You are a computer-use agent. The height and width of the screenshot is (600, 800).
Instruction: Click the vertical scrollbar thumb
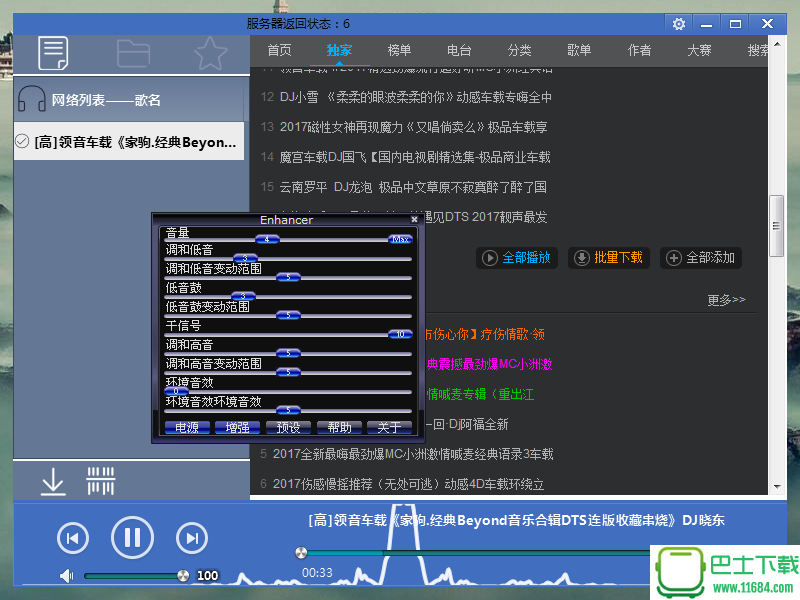point(776,226)
